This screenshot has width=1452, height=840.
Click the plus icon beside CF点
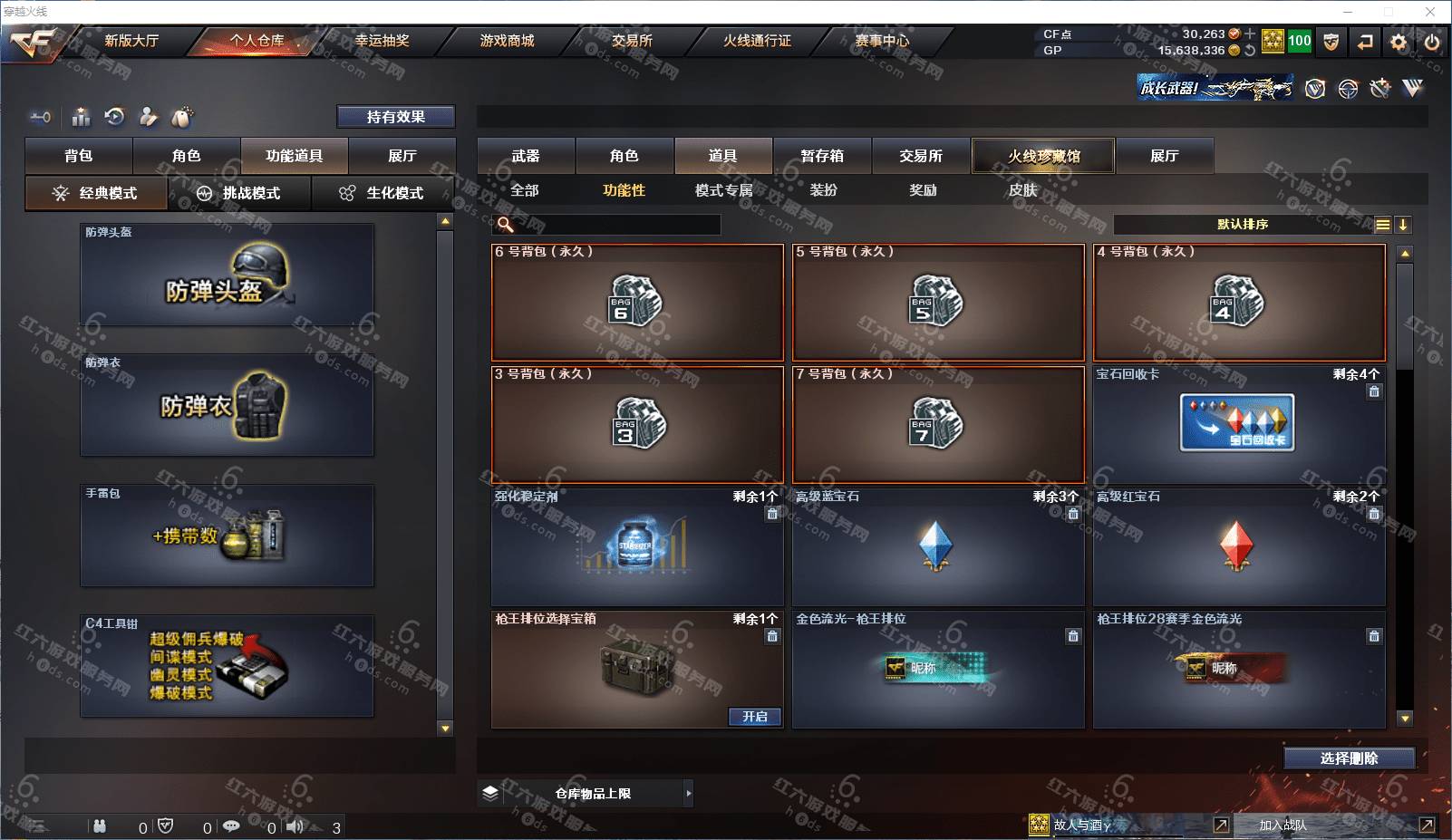(x=1250, y=34)
